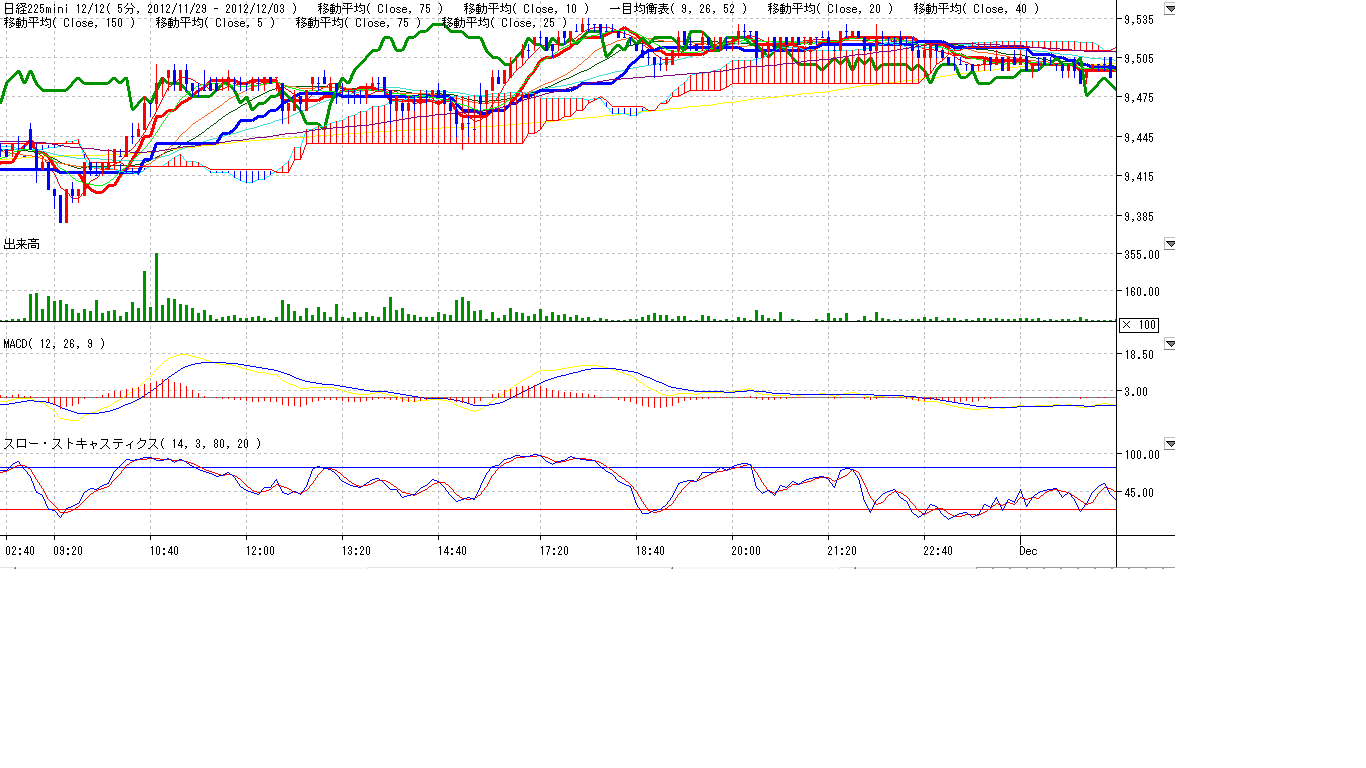This screenshot has width=1366, height=768.
Task: Open the 出来高 volume panel dropdown arrow
Action: [x=1170, y=244]
